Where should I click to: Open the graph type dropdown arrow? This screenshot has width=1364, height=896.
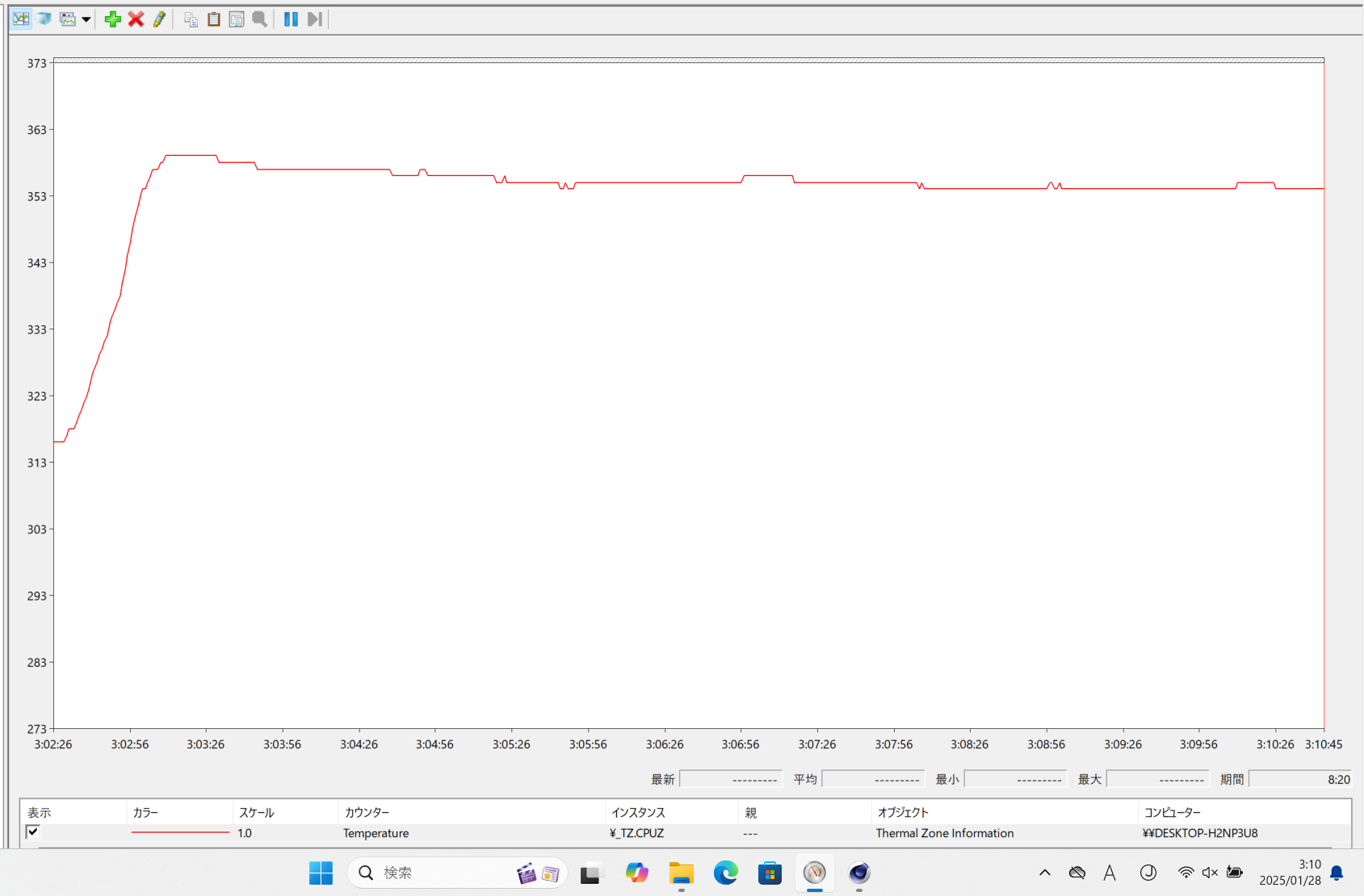(x=86, y=19)
